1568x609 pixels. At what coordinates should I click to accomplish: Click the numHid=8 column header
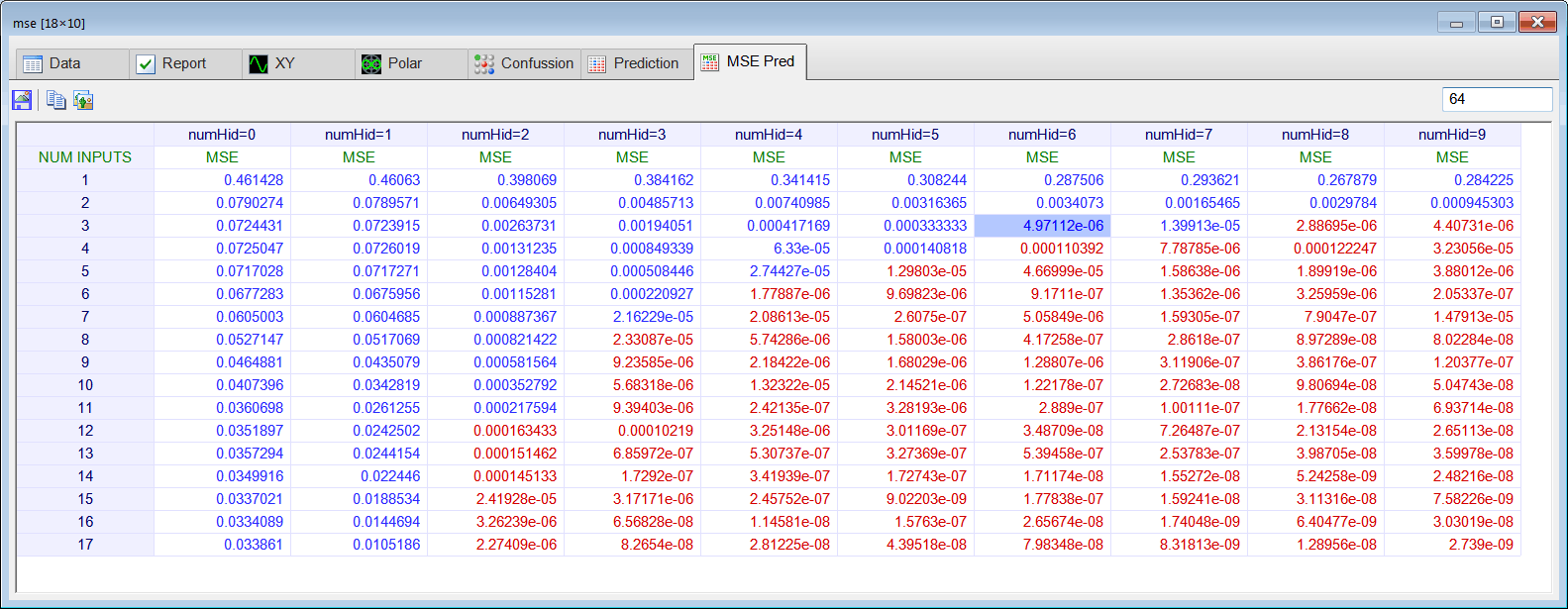click(x=1315, y=135)
